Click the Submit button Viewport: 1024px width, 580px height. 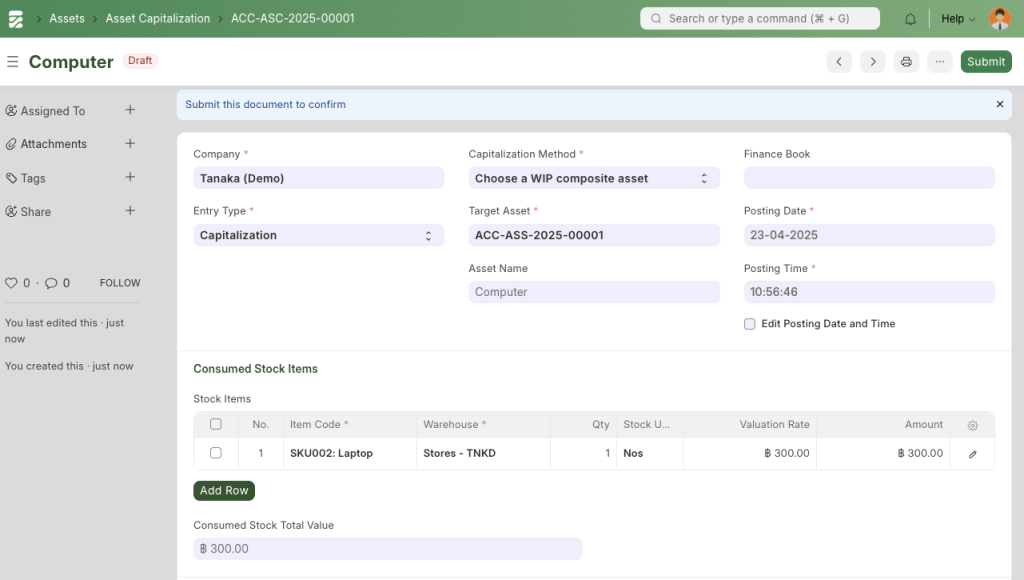coord(985,62)
